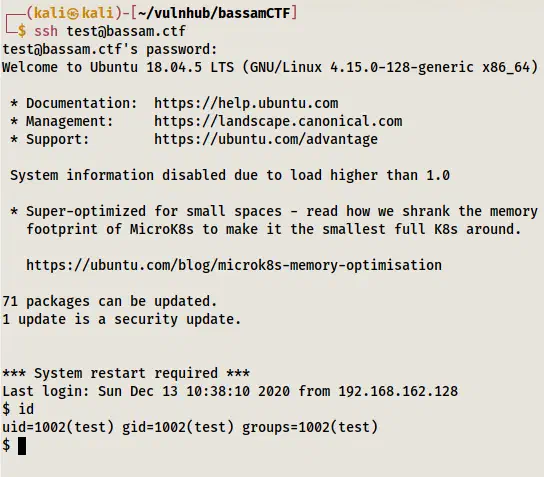Click the password prompt line
The height and width of the screenshot is (477, 544).
[x=110, y=49]
